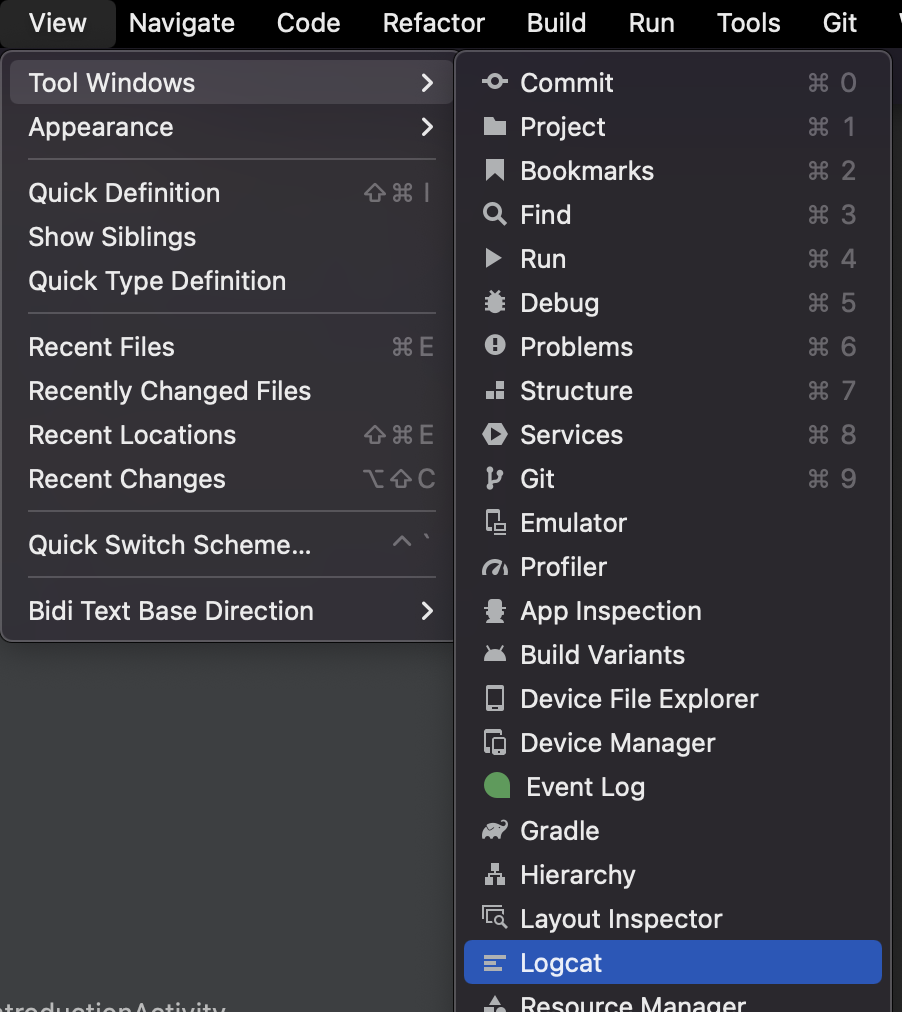Viewport: 902px width, 1012px height.
Task: Open Device File Explorer tool window
Action: [639, 699]
